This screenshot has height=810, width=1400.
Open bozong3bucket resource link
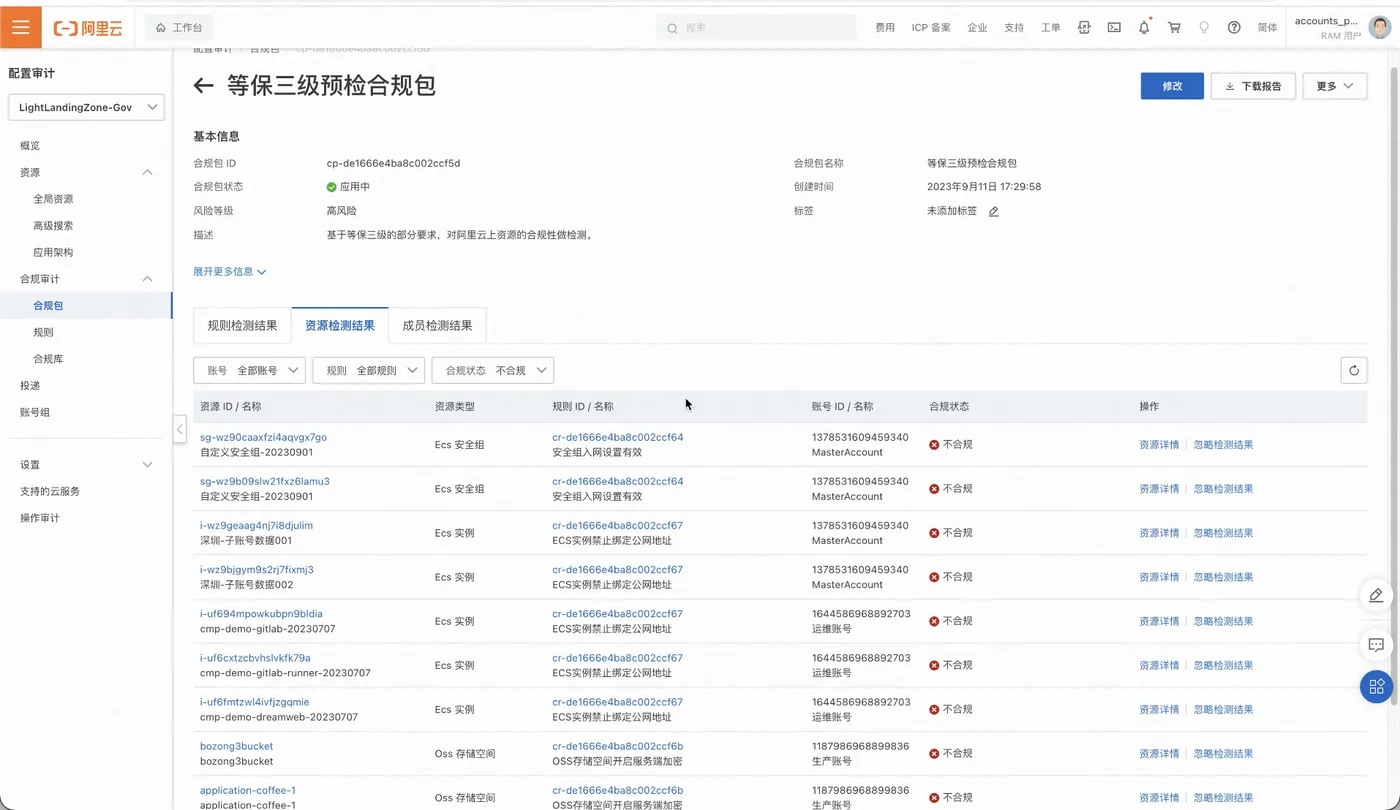(236, 746)
